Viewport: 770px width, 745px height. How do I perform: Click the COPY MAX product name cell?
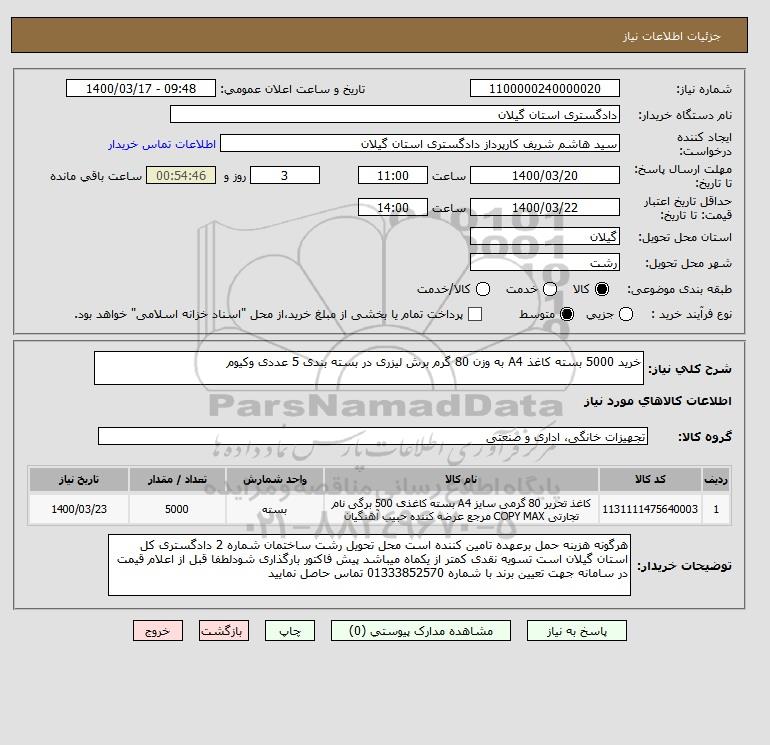pos(461,509)
